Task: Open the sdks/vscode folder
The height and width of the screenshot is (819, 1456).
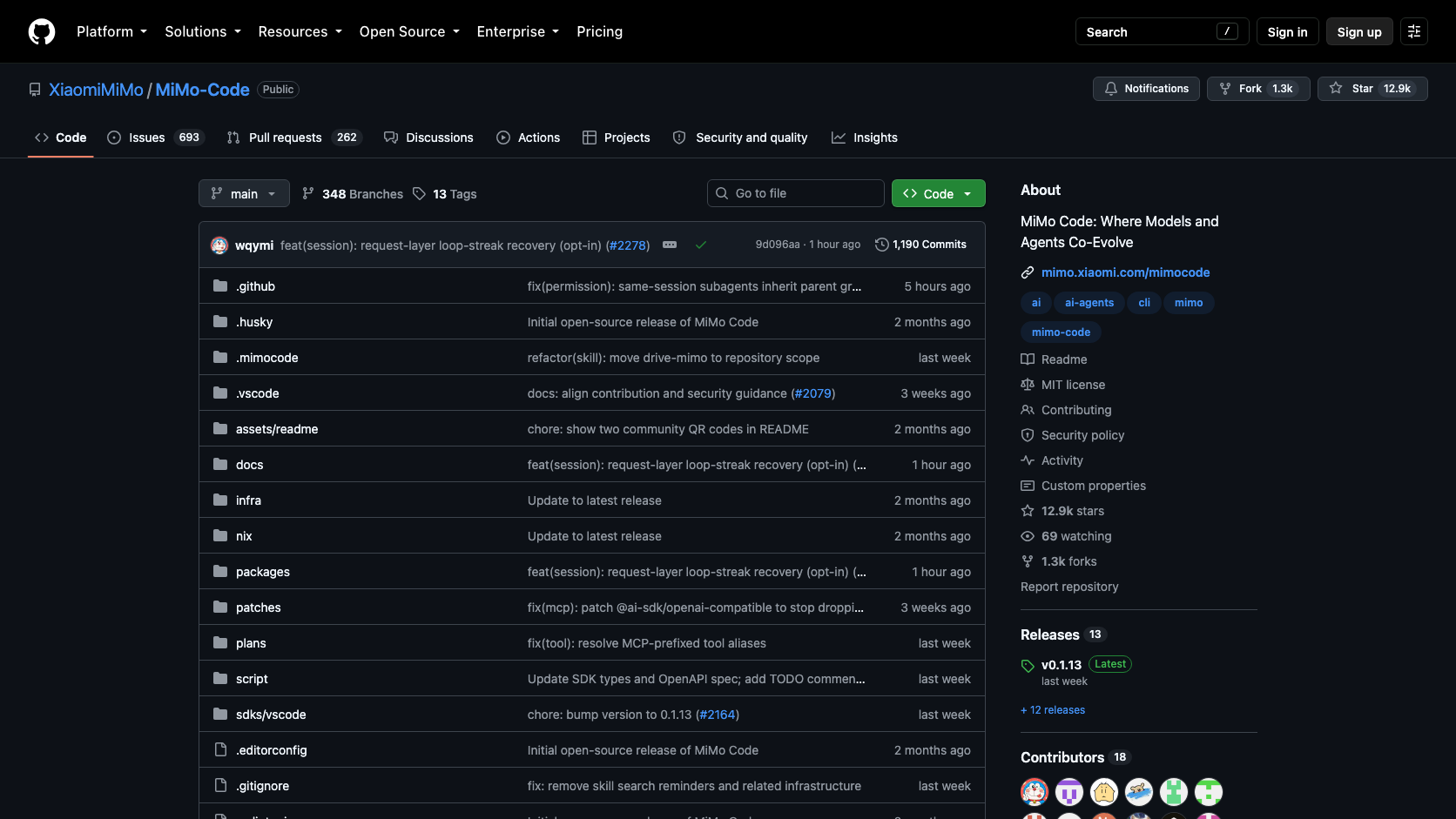Action: (x=271, y=715)
